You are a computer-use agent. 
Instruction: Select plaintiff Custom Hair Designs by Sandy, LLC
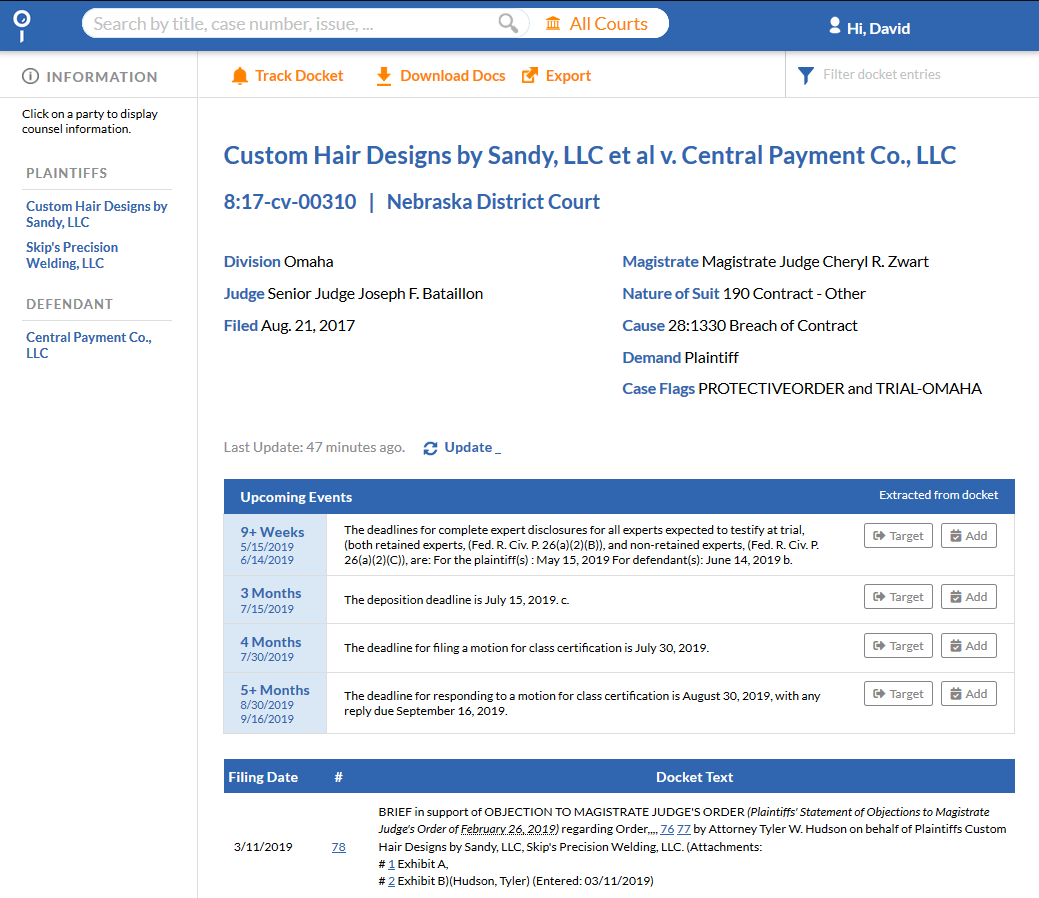point(96,214)
